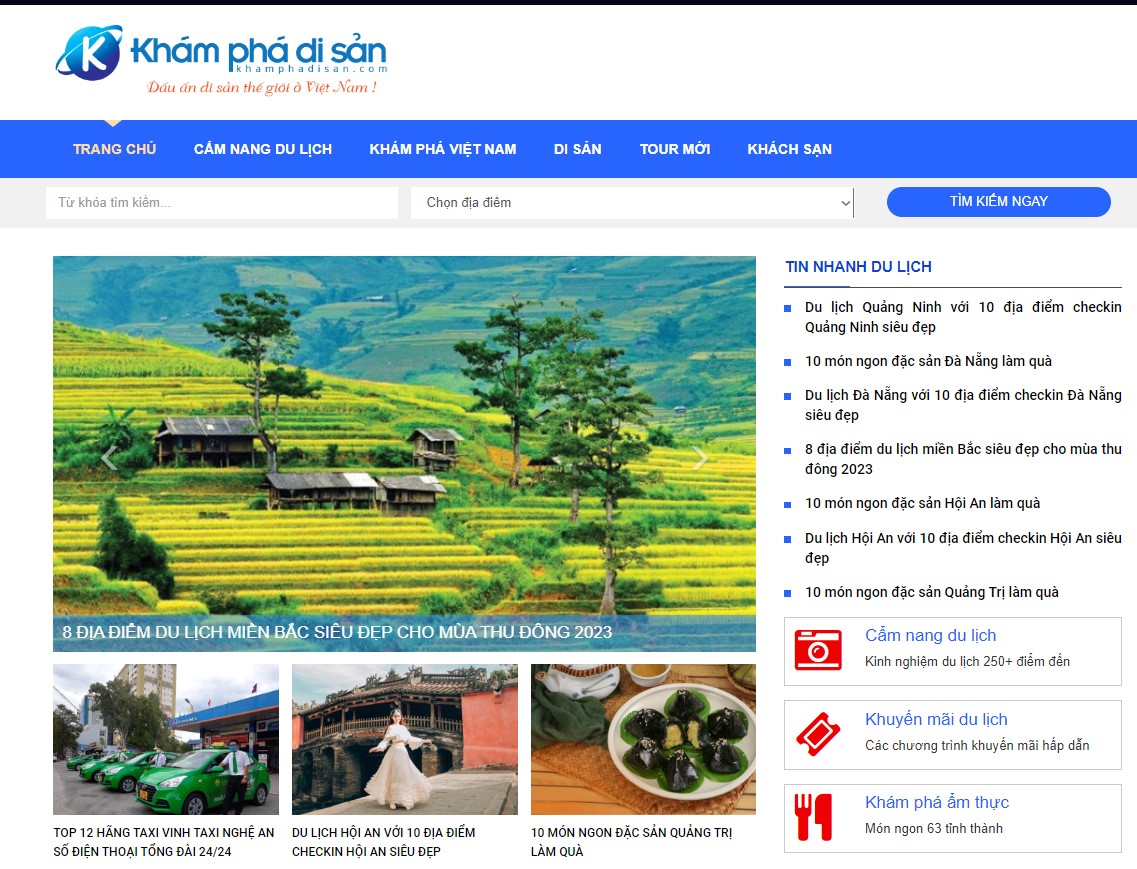Click the Tìm kiếm ngay button
The image size is (1137, 869).
point(999,202)
